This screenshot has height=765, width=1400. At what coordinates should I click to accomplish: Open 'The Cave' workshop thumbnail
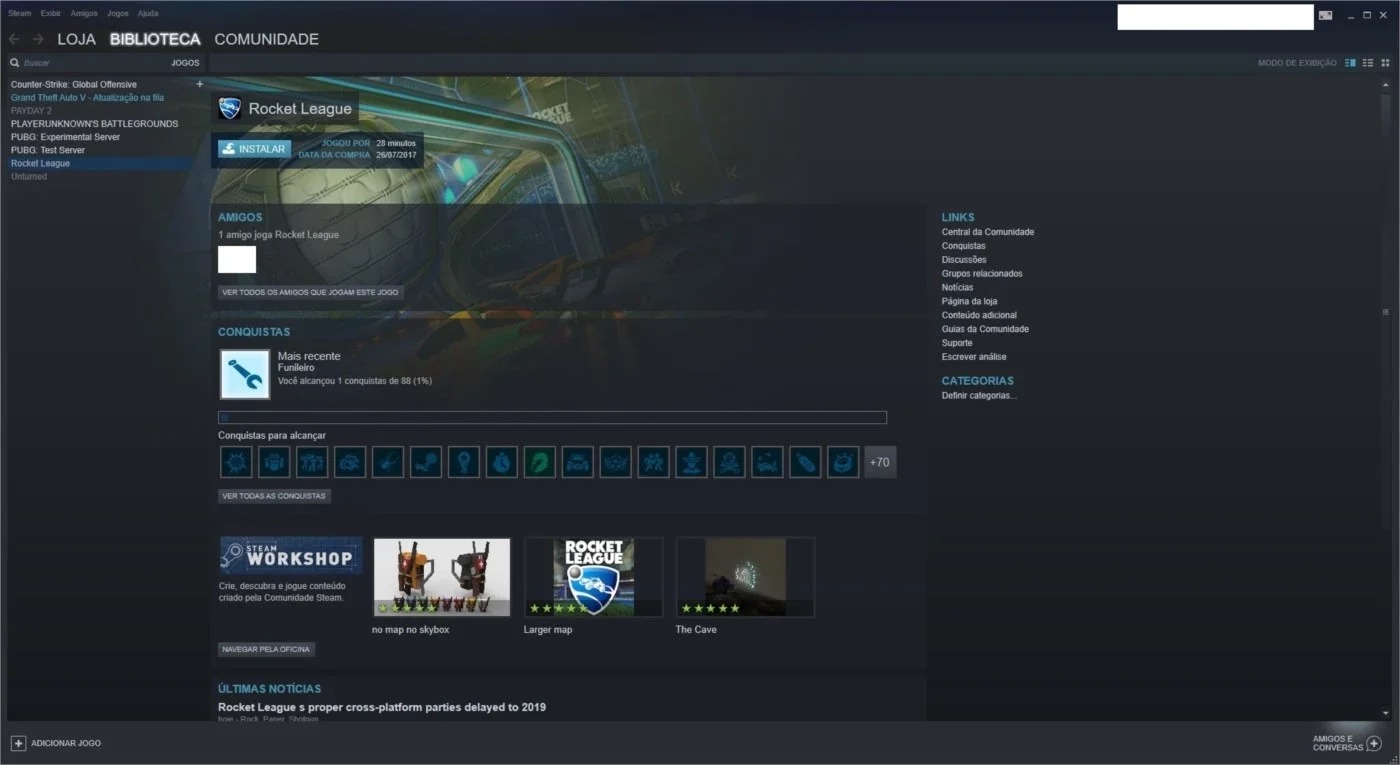coord(745,577)
